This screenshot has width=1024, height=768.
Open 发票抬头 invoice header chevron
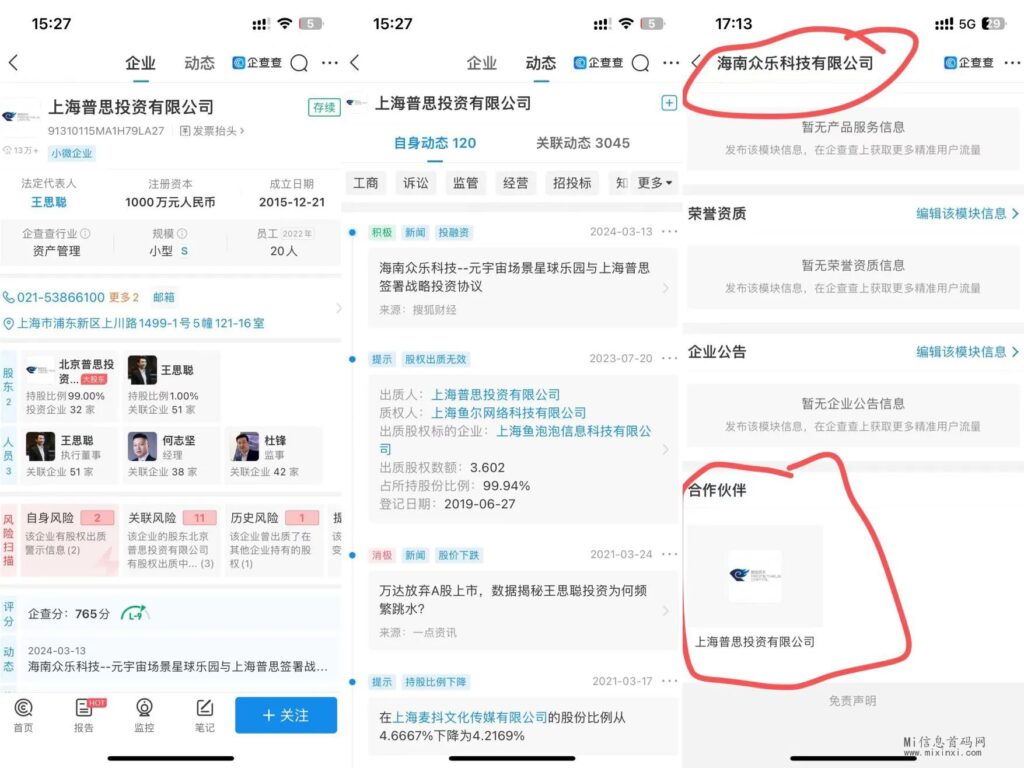pyautogui.click(x=211, y=131)
